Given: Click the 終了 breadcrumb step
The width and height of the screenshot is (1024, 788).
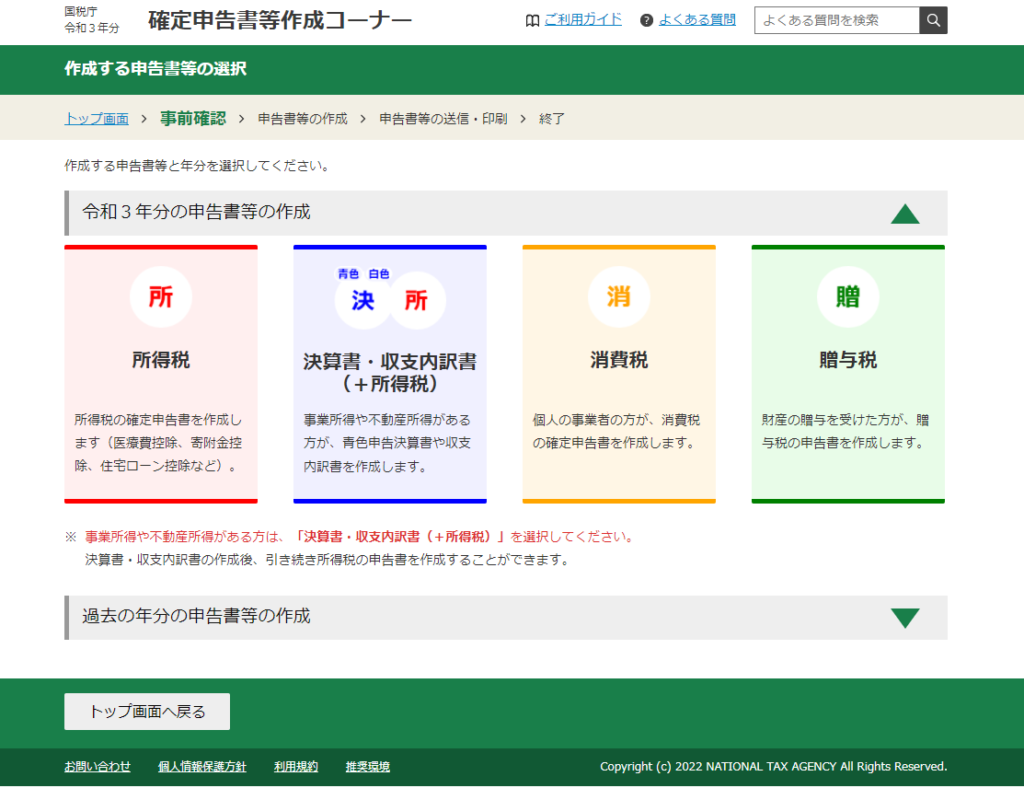Looking at the screenshot, I should pos(552,119).
